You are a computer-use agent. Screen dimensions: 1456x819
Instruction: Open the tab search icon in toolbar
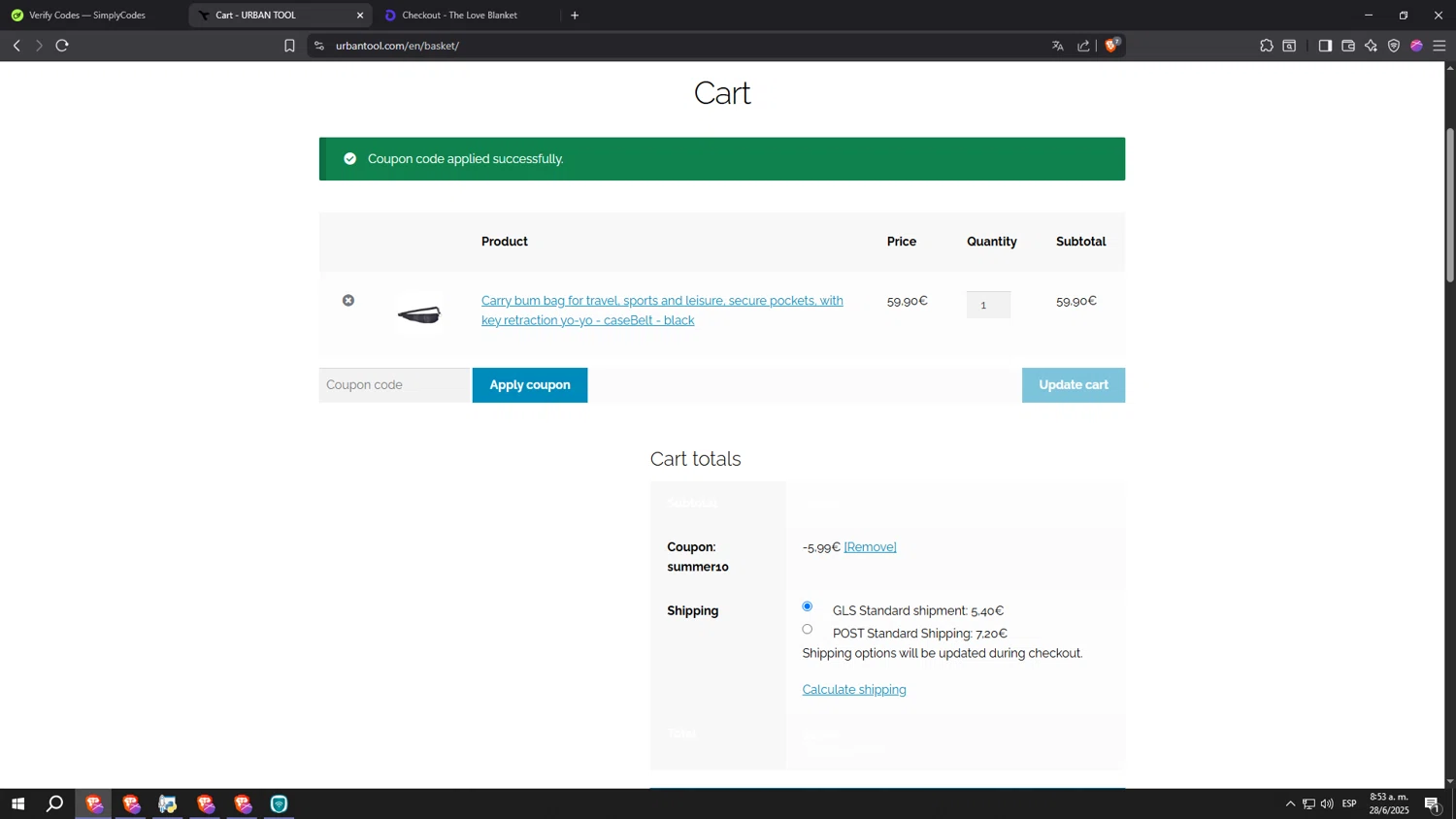click(x=1289, y=46)
